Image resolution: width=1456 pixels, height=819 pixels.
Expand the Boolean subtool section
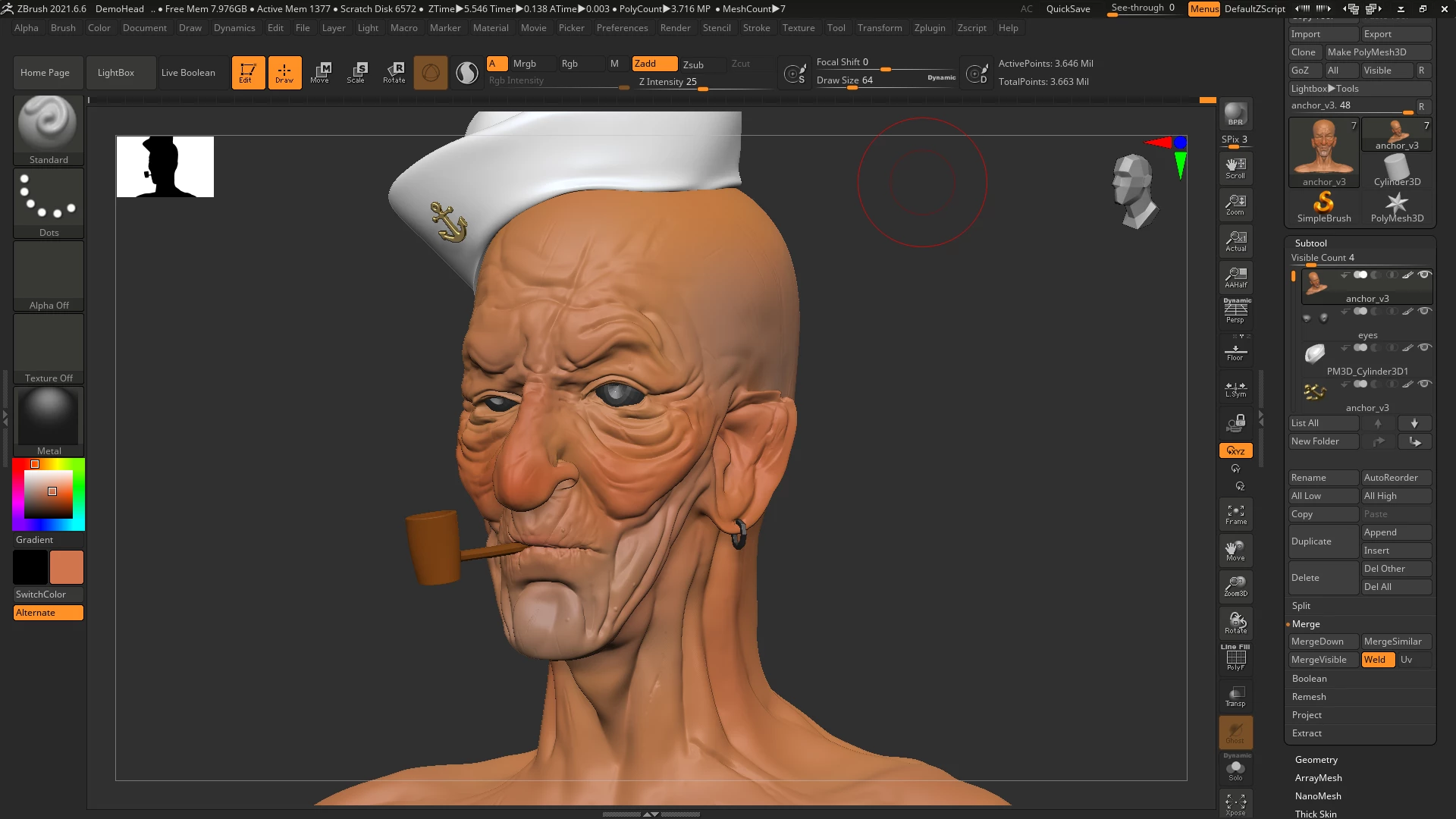coord(1309,679)
